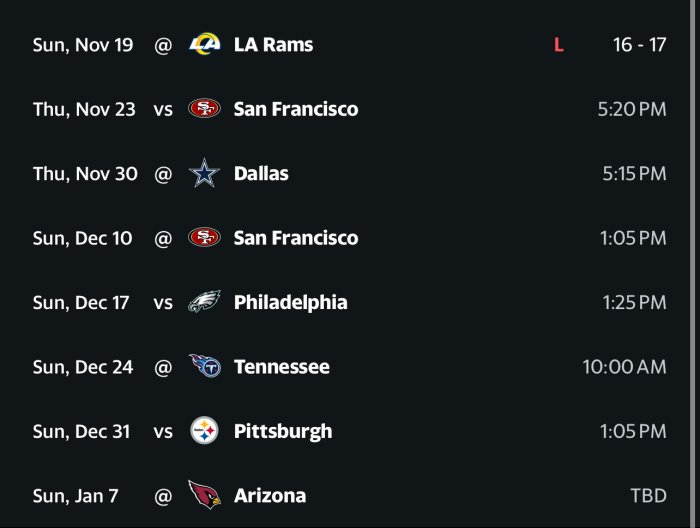
Task: Select the Thu, Nov 30 date
Action: 85,174
